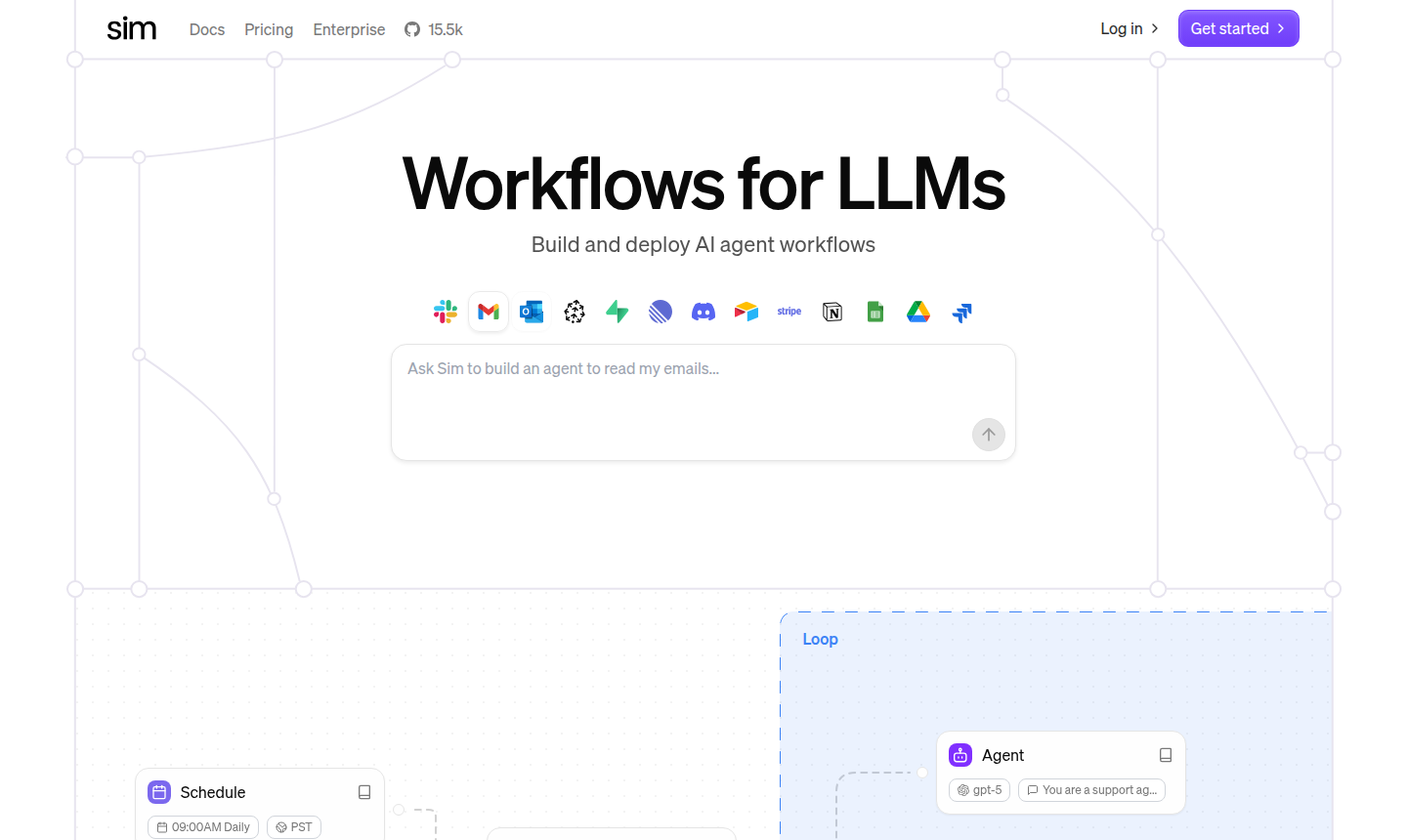Click the sim logo in header
The height and width of the screenshot is (840, 1407).
(x=132, y=29)
